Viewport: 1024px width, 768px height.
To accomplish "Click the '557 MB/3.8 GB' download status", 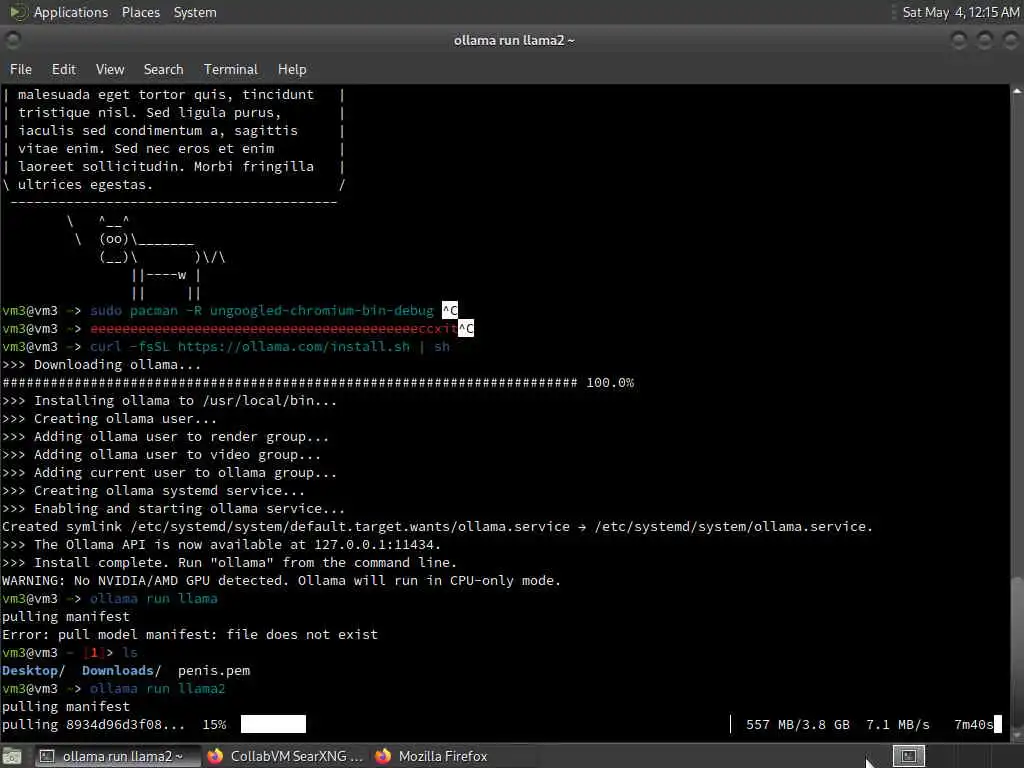I will pos(798,724).
